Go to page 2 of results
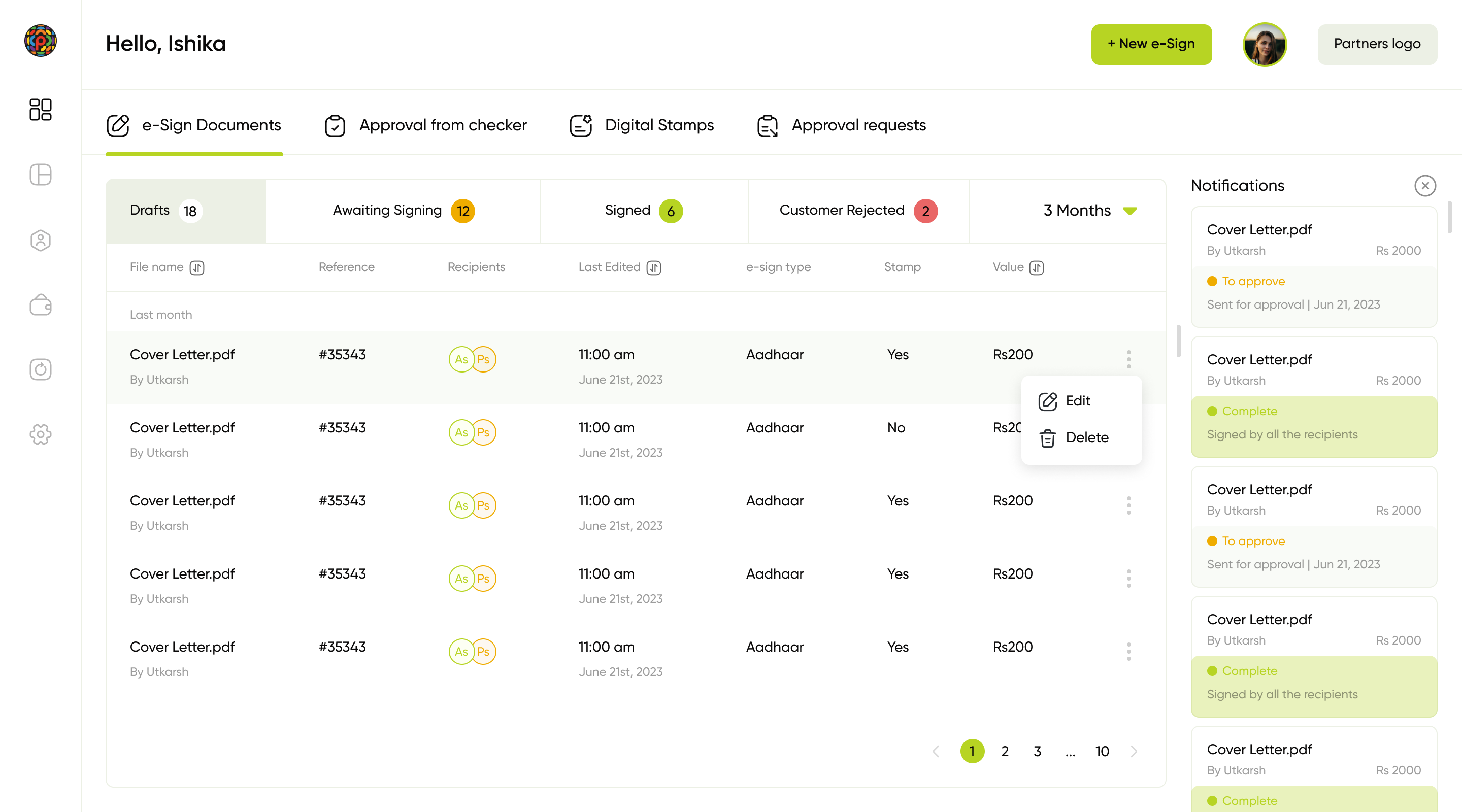 click(x=1005, y=751)
